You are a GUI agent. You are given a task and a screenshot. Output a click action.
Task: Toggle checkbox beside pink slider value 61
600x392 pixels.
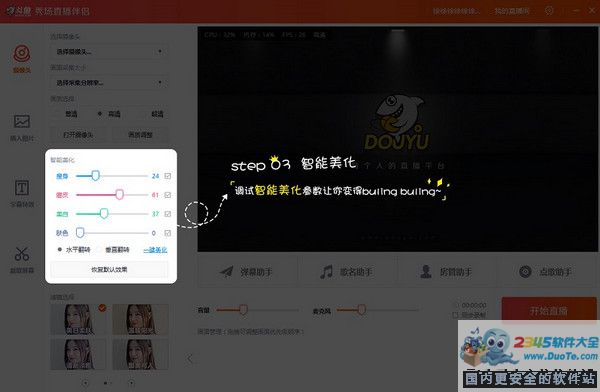(x=168, y=195)
